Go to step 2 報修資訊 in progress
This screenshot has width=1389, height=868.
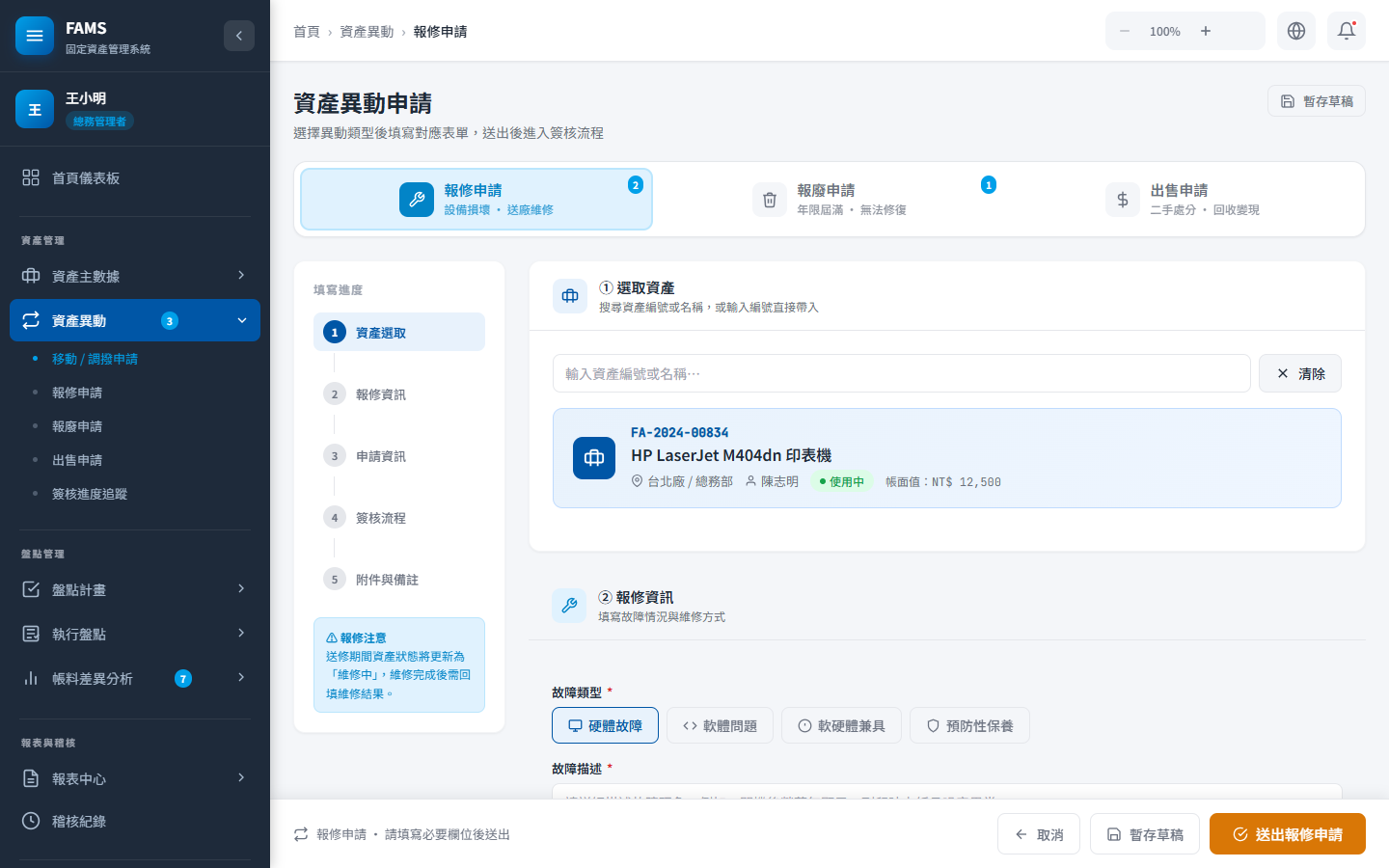[380, 393]
